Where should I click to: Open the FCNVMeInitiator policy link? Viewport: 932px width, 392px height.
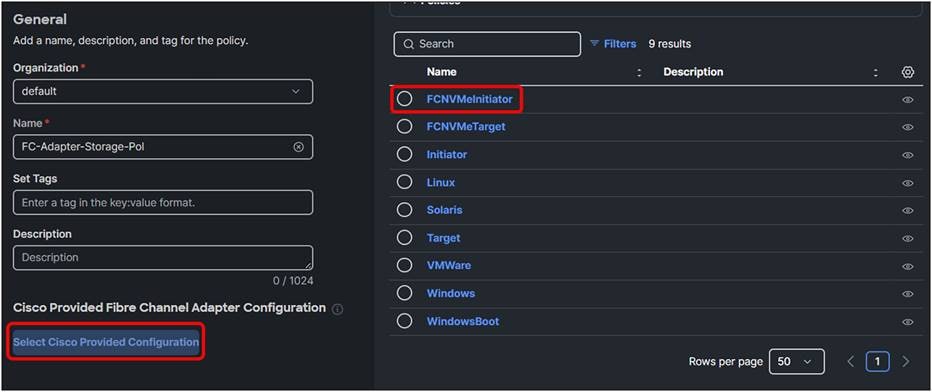point(470,99)
